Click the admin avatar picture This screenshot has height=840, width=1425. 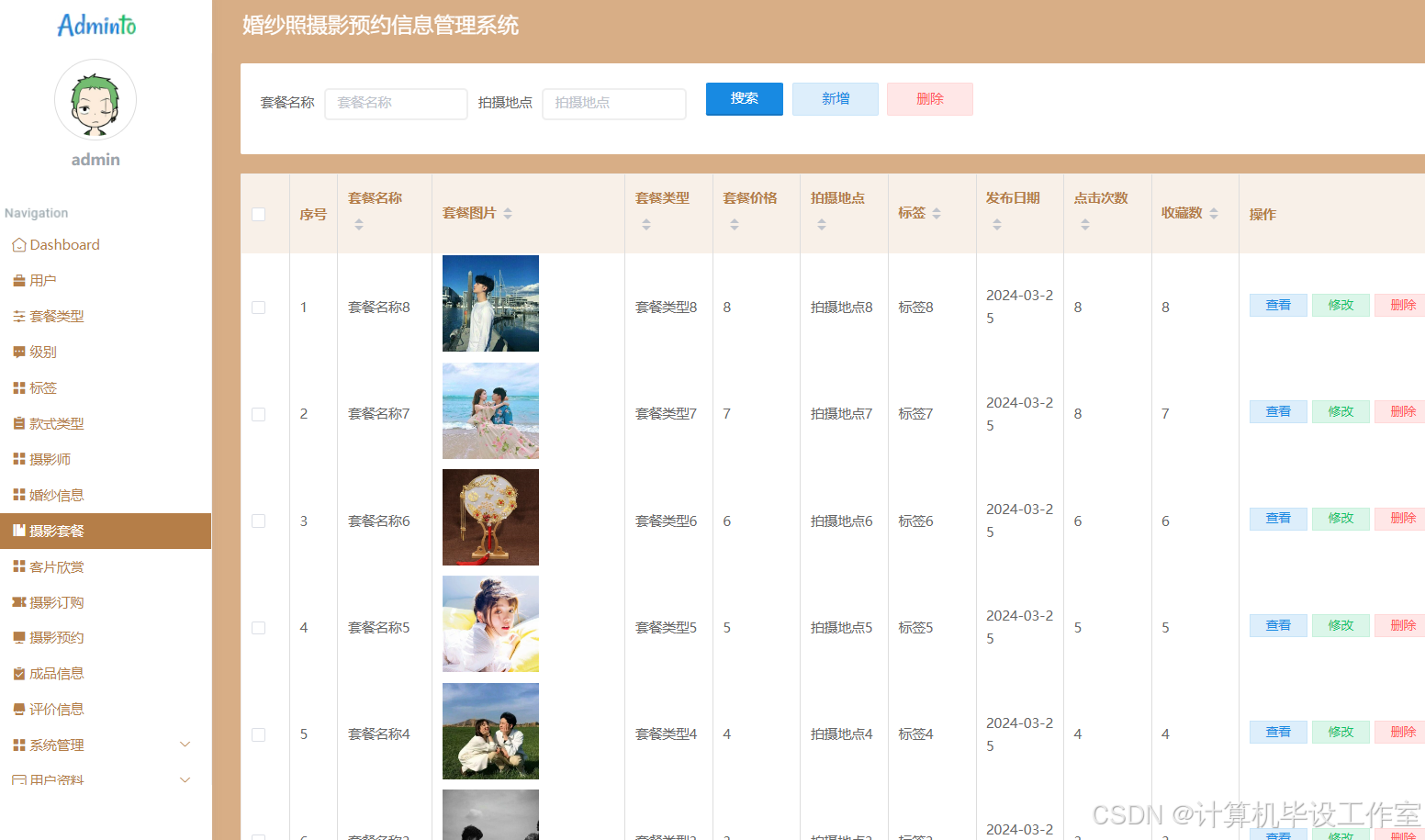point(95,100)
